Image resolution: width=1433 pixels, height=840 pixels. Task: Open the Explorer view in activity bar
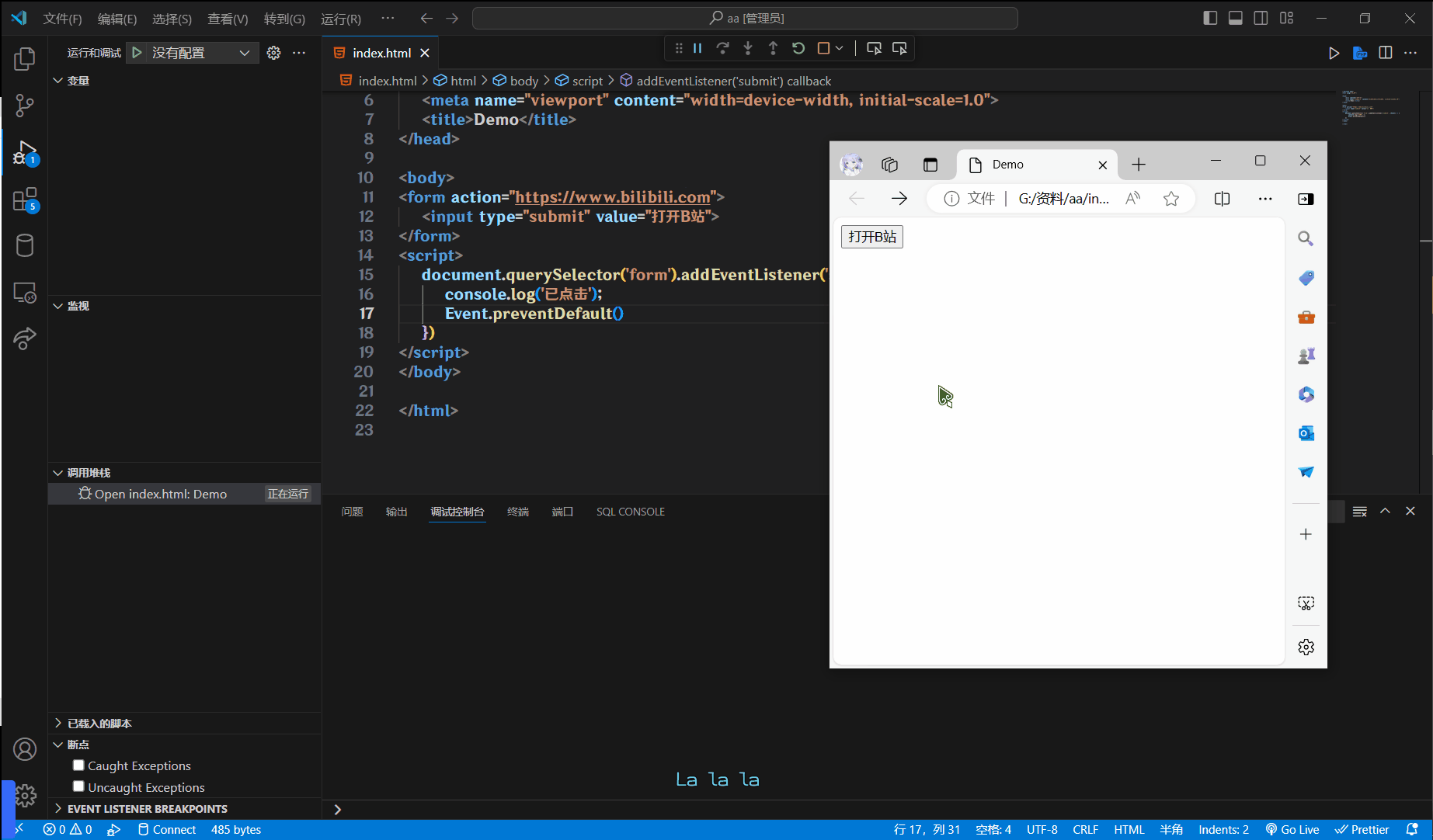coord(25,59)
